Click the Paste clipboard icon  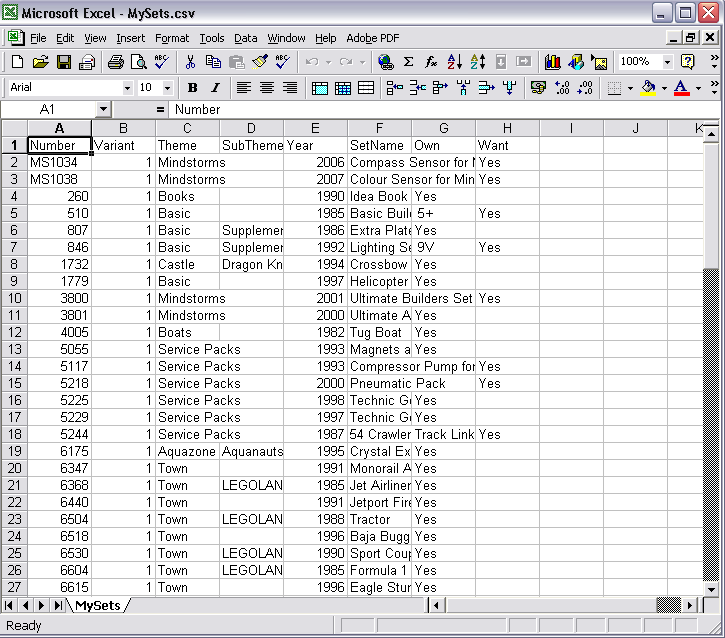pos(236,61)
